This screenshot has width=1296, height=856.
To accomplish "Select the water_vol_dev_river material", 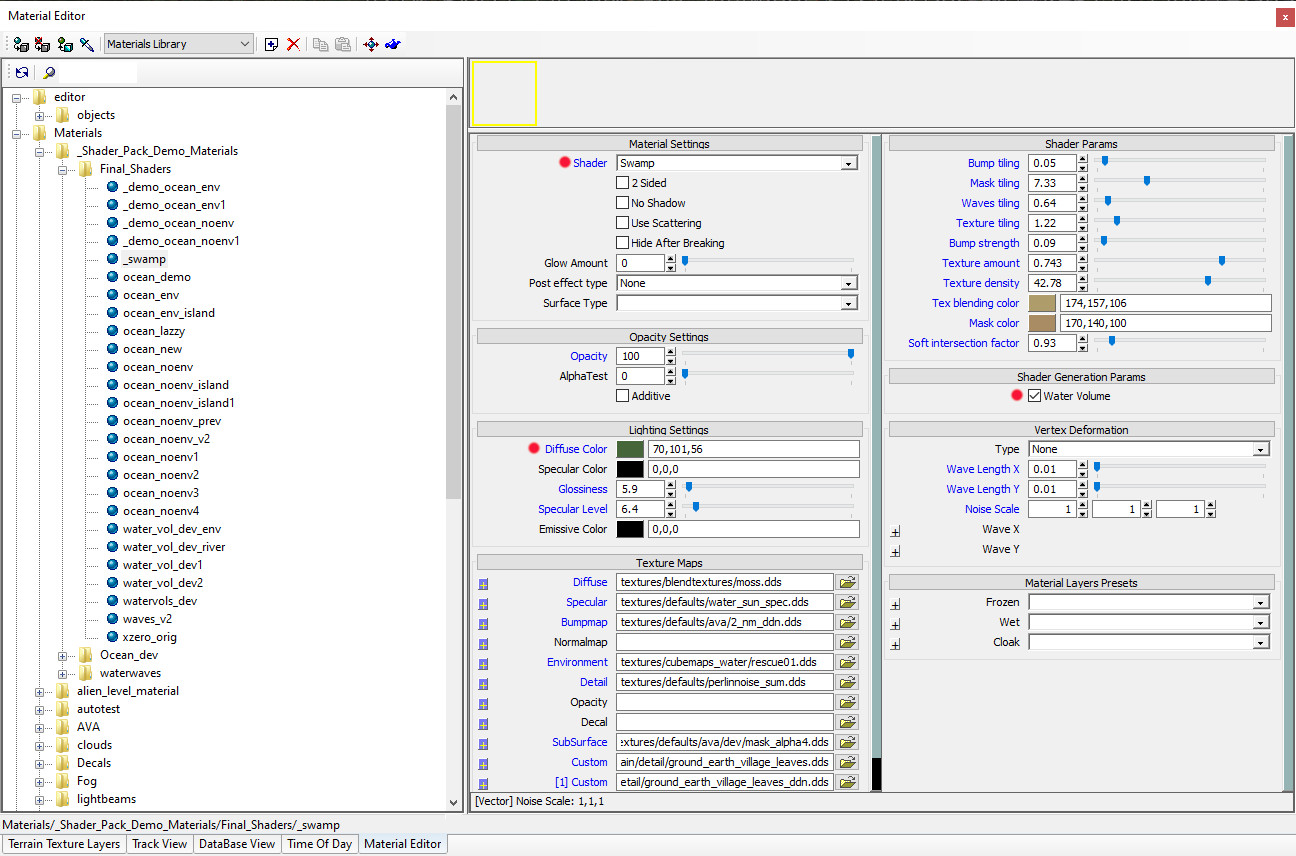I will click(x=173, y=547).
